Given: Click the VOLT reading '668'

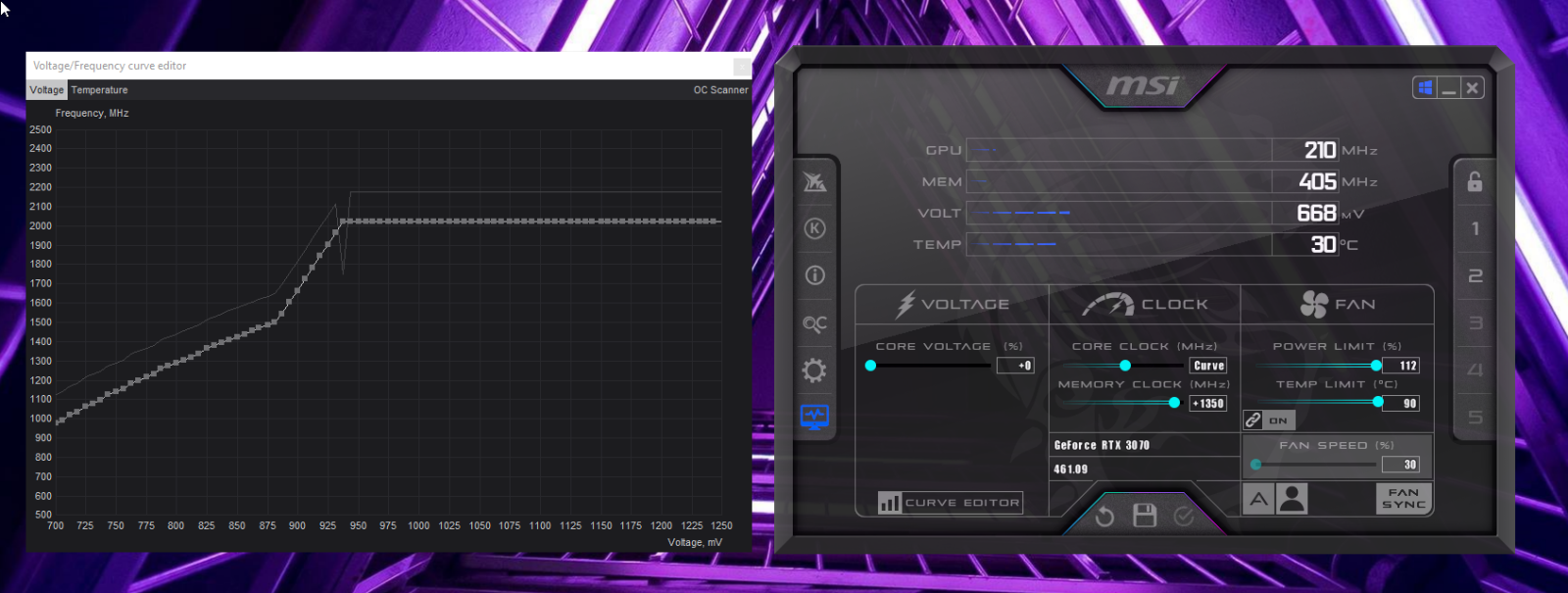Looking at the screenshot, I should pos(1316,213).
